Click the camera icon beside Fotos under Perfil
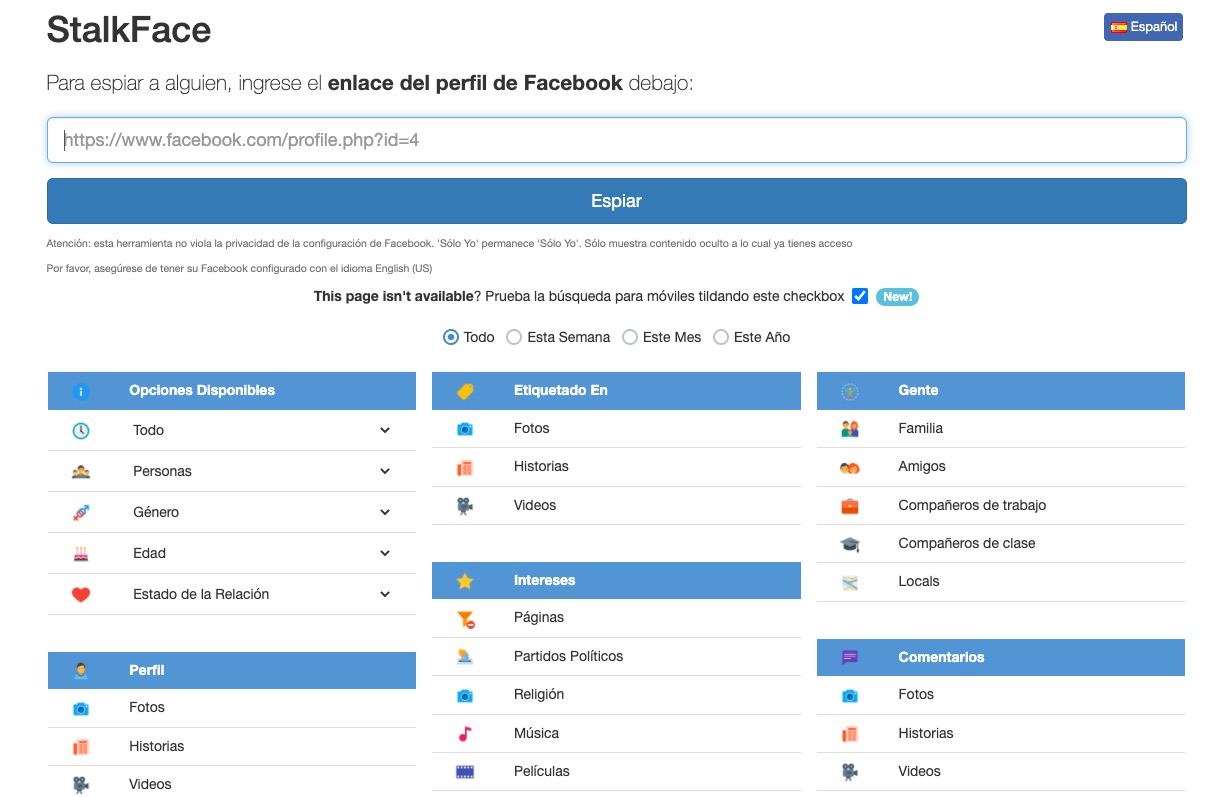Viewport: 1207px width, 797px height. click(x=81, y=708)
